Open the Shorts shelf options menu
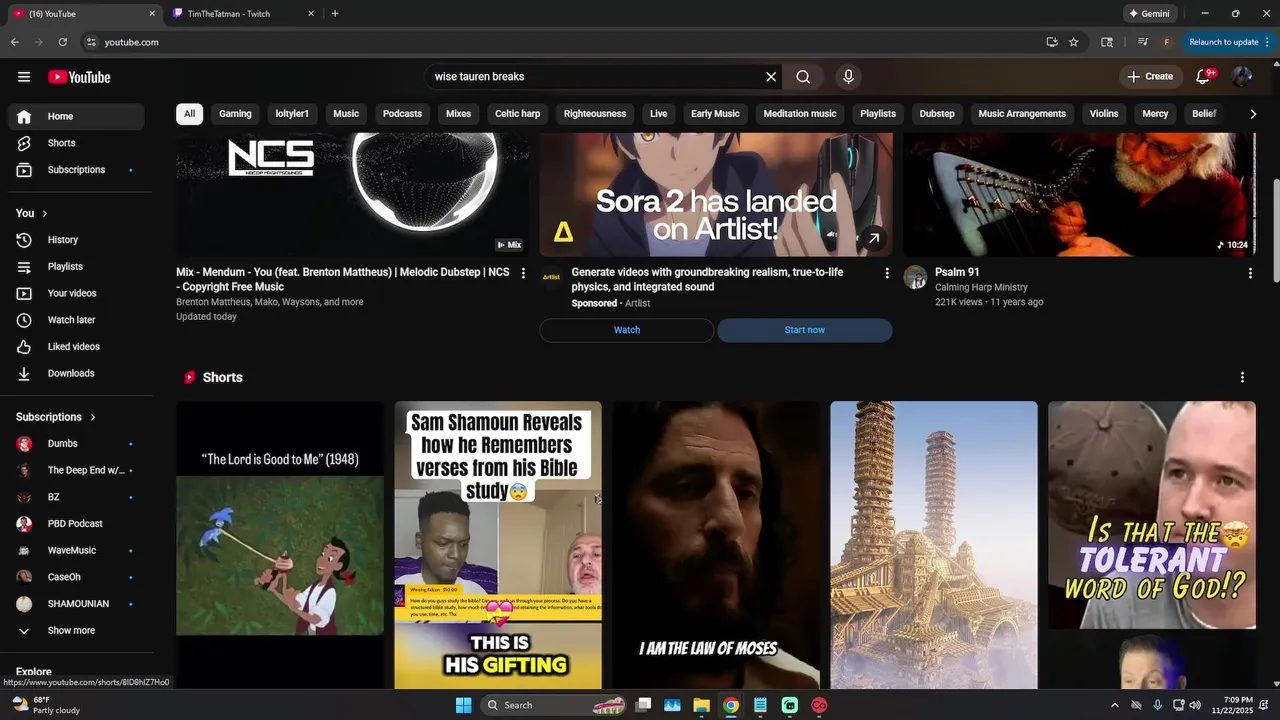The image size is (1280, 720). click(1242, 377)
